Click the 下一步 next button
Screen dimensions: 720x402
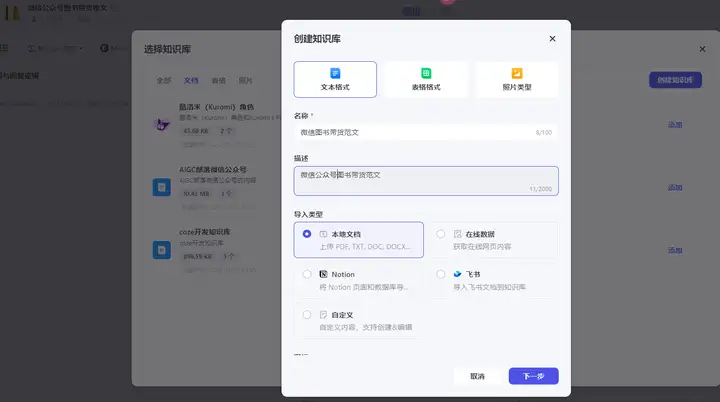[x=534, y=376]
